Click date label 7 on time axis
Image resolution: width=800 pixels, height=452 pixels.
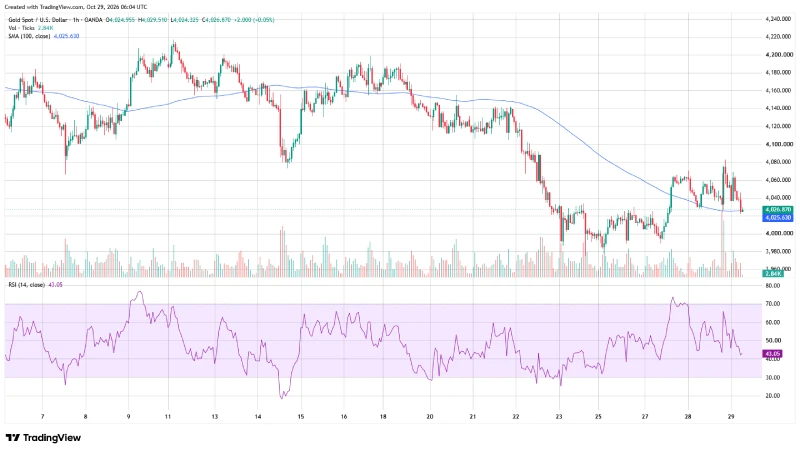[x=42, y=417]
